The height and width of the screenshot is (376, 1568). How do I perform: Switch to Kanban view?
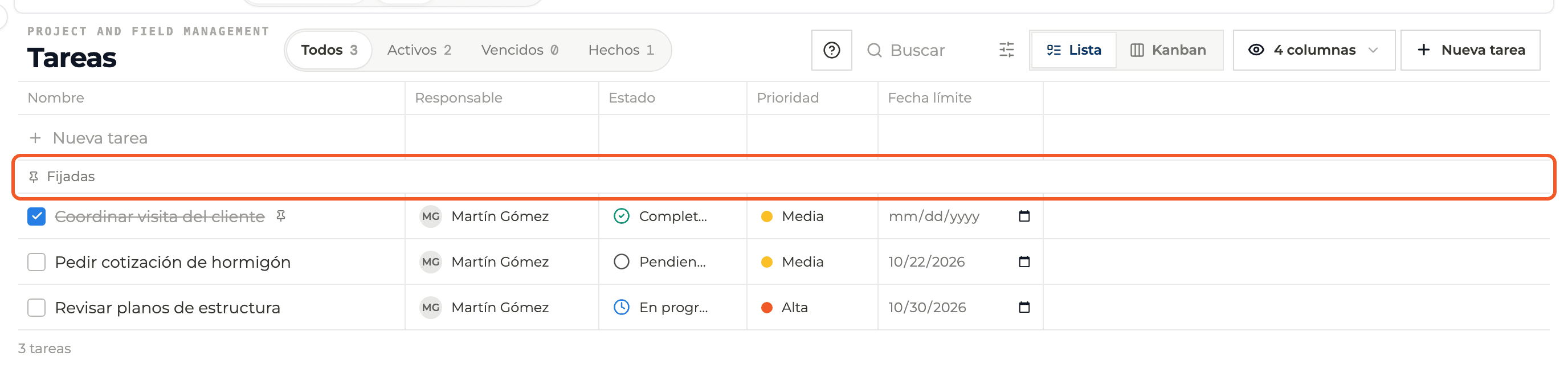click(1168, 50)
